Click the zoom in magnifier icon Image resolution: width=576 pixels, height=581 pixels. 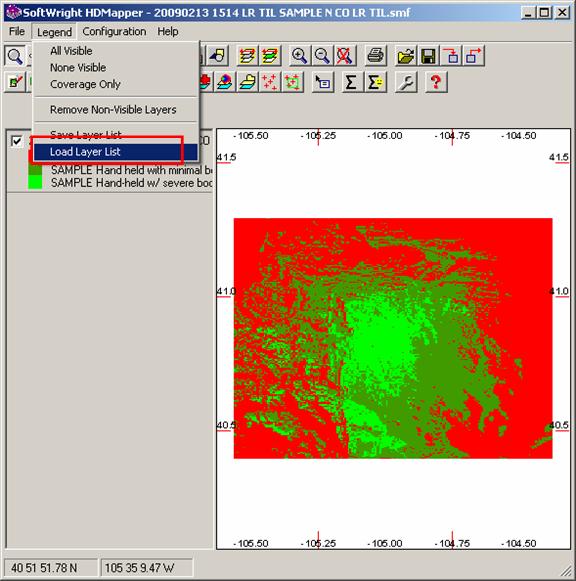tap(299, 56)
